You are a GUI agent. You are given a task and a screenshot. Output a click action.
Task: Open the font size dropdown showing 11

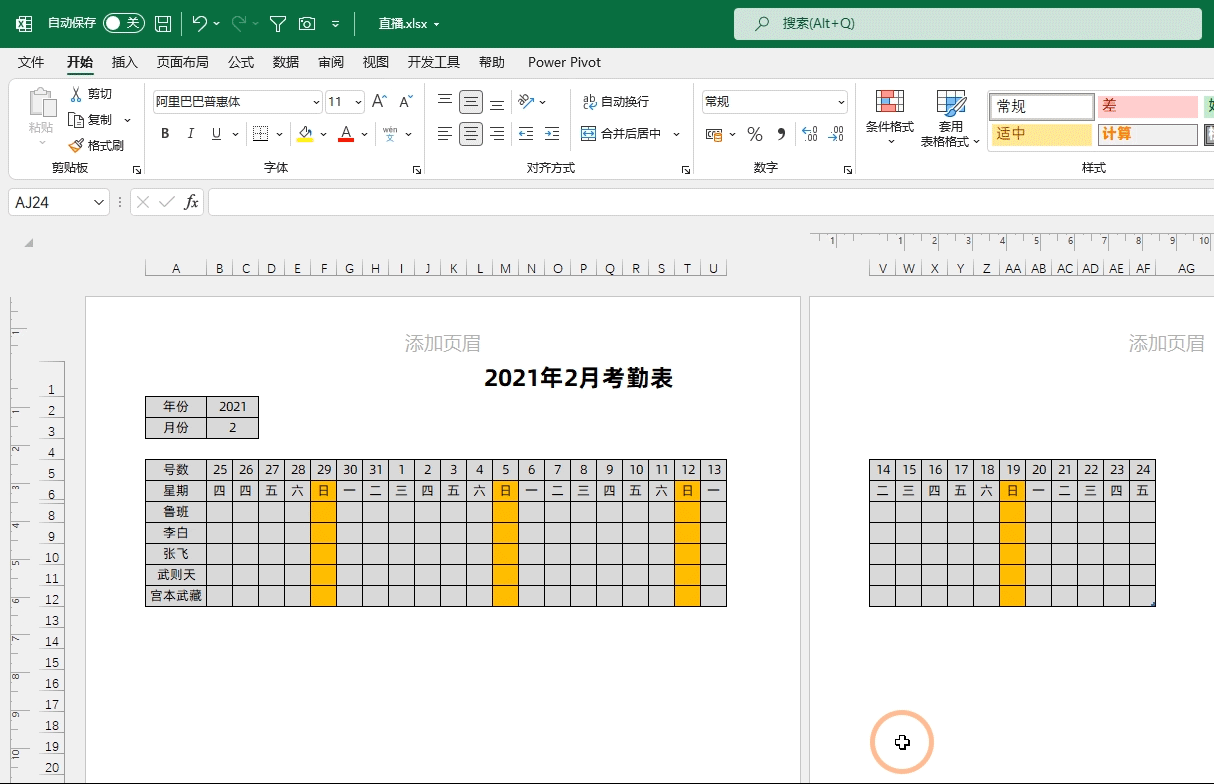(359, 102)
